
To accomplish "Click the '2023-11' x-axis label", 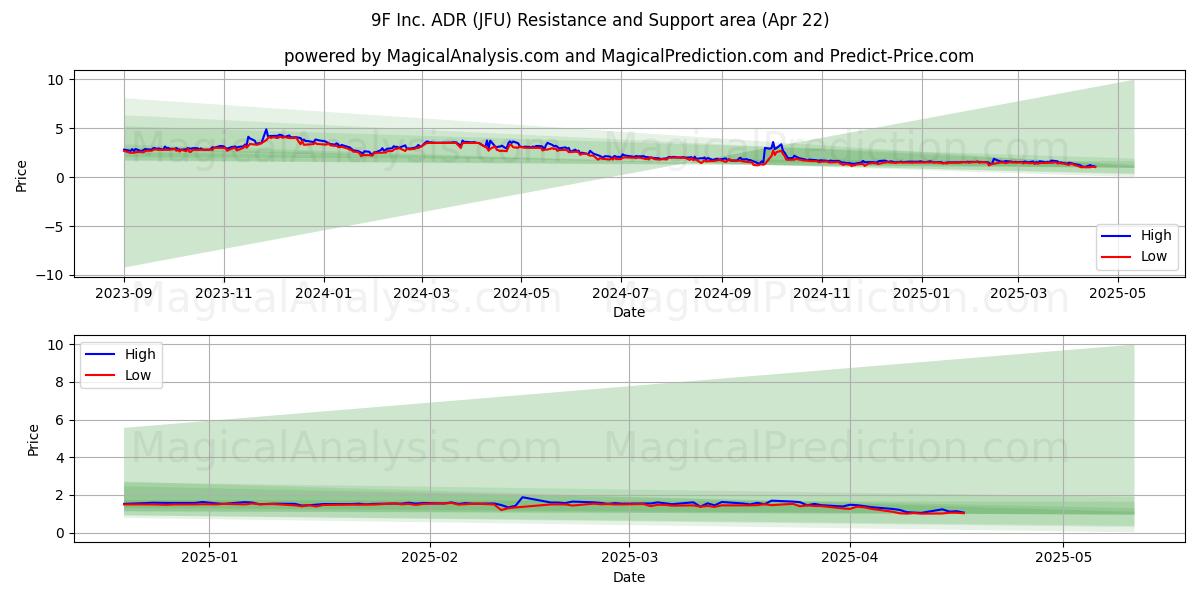I will pos(224,294).
